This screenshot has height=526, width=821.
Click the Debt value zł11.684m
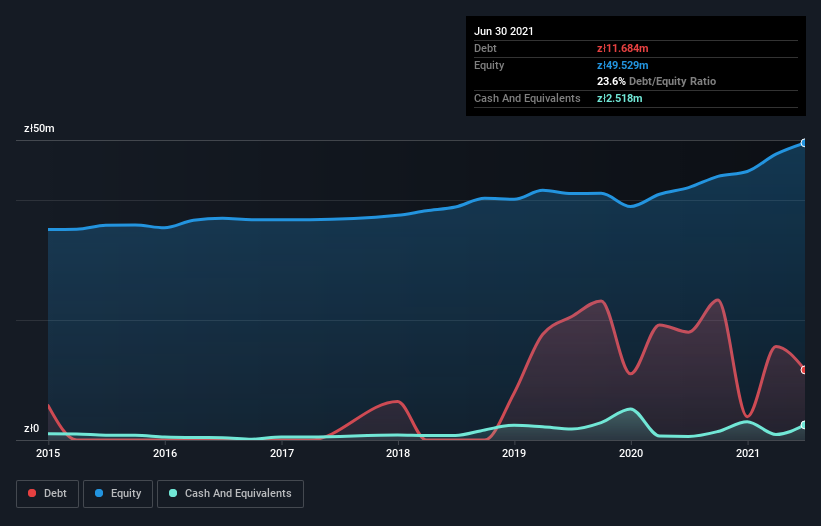[623, 48]
